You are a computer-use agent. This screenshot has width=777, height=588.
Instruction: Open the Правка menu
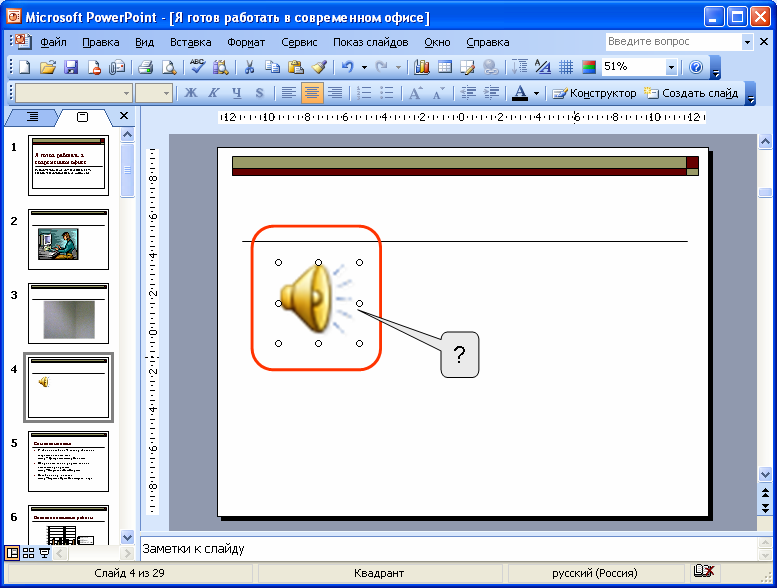tap(101, 42)
